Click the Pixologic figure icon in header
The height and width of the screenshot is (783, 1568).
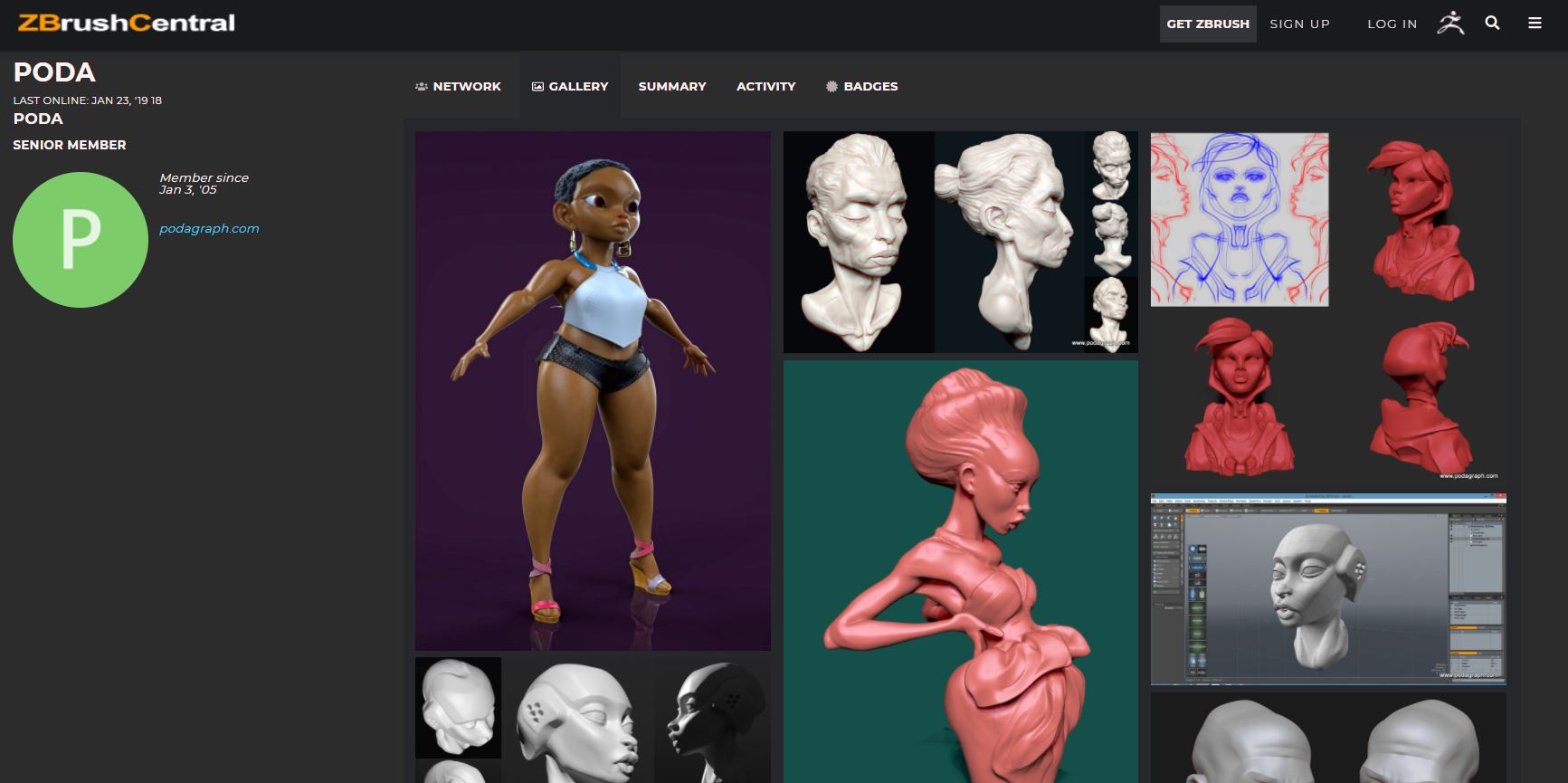pos(1450,24)
